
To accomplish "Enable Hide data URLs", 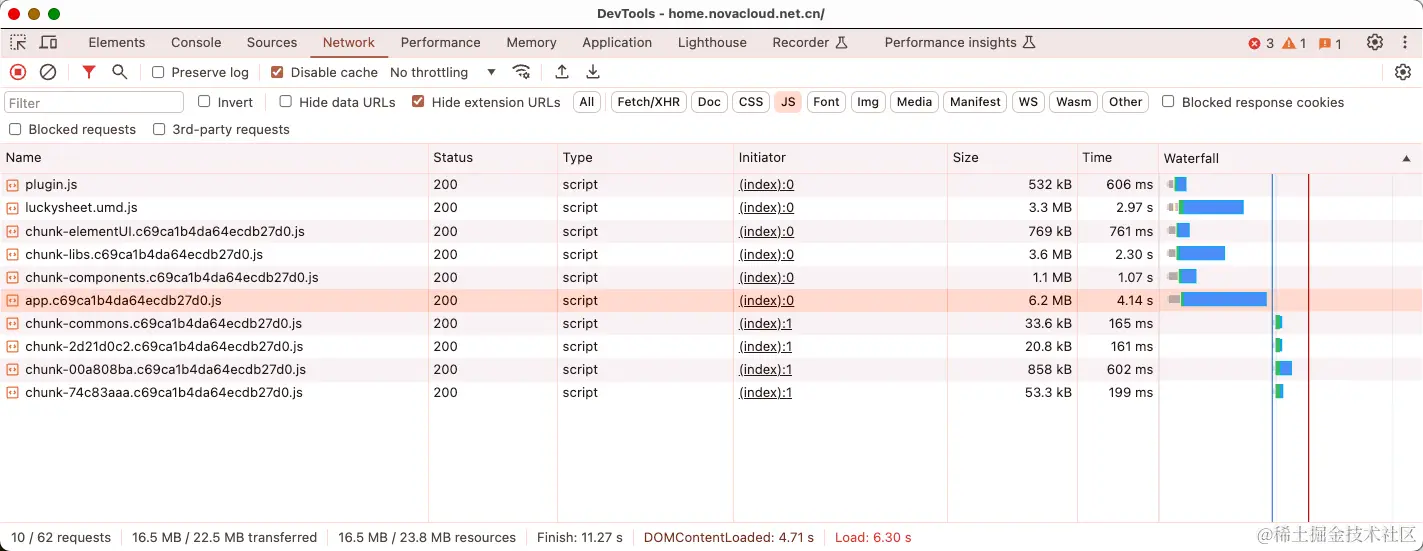I will [x=285, y=101].
